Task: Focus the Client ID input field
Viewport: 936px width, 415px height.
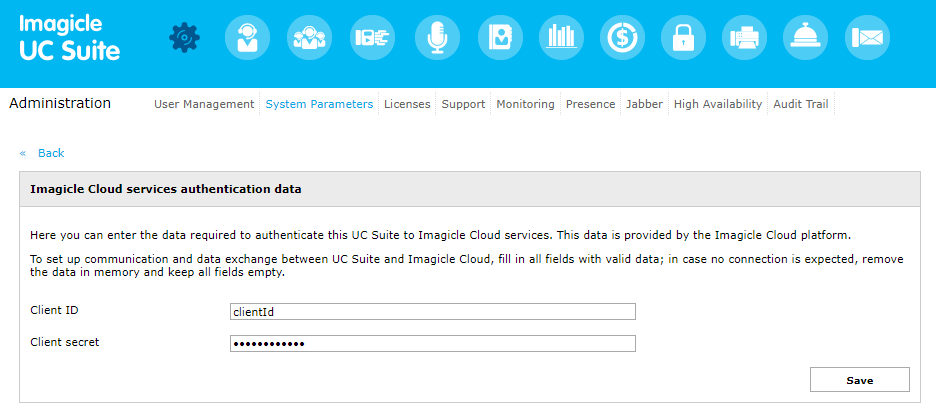Action: (433, 312)
